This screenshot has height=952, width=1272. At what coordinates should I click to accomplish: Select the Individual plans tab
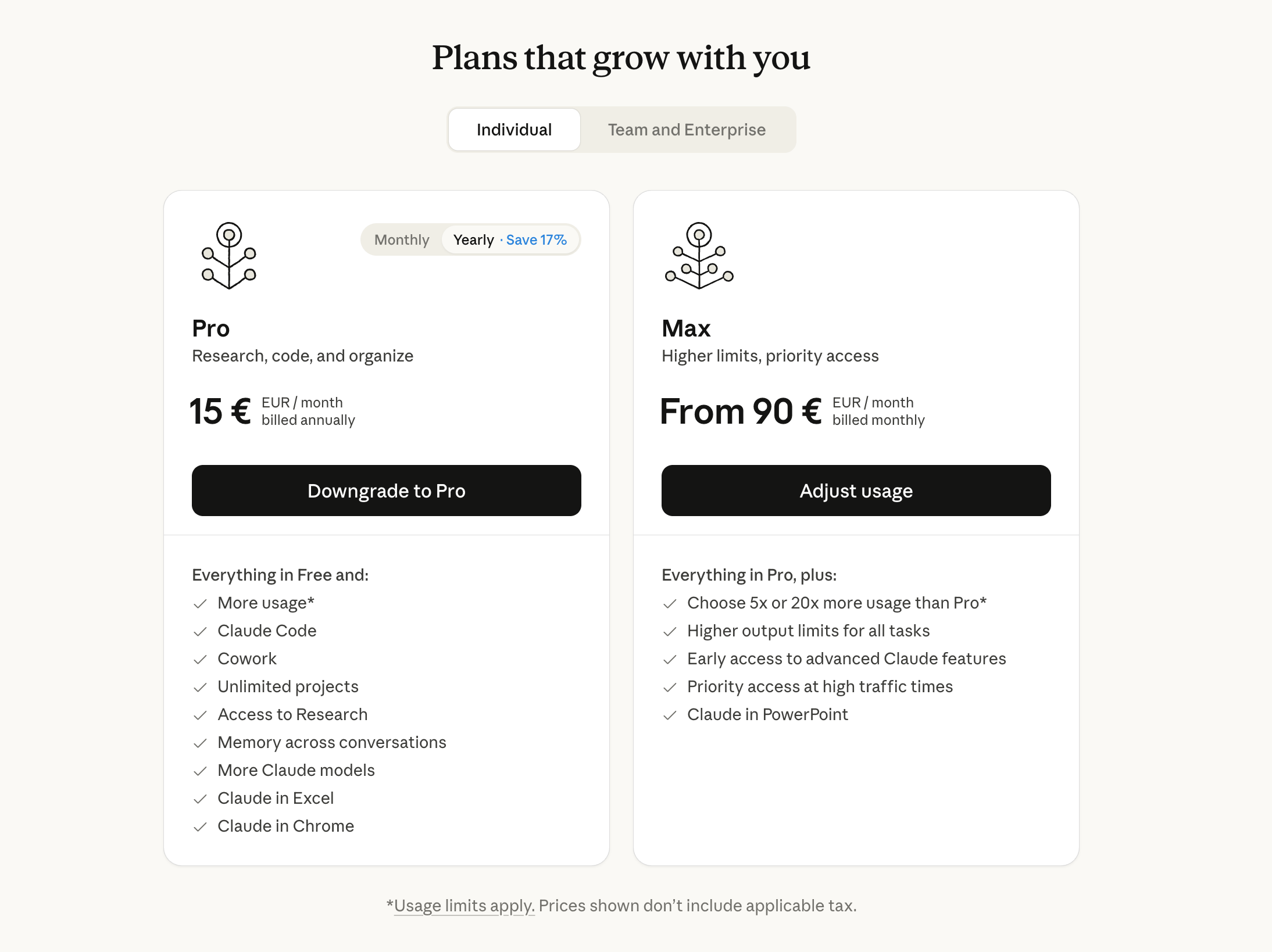tap(514, 130)
